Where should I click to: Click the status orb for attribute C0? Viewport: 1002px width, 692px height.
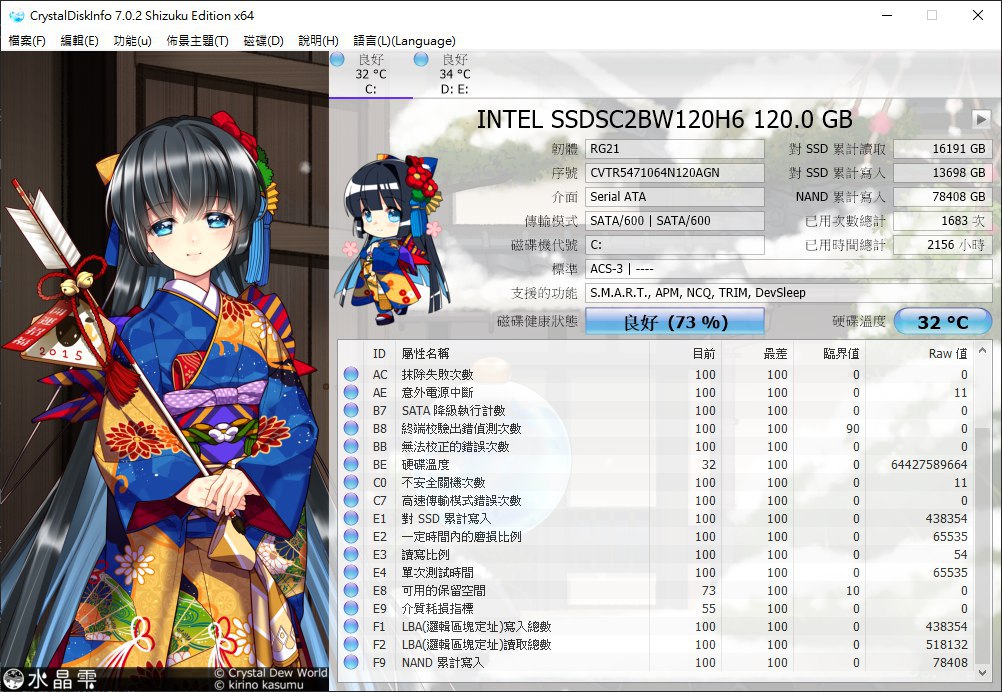(x=351, y=482)
